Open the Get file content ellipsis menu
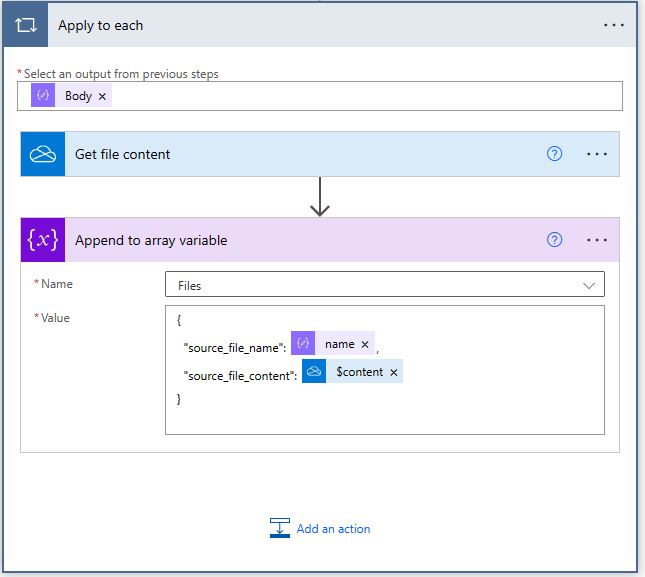Image resolution: width=645 pixels, height=577 pixels. (597, 154)
